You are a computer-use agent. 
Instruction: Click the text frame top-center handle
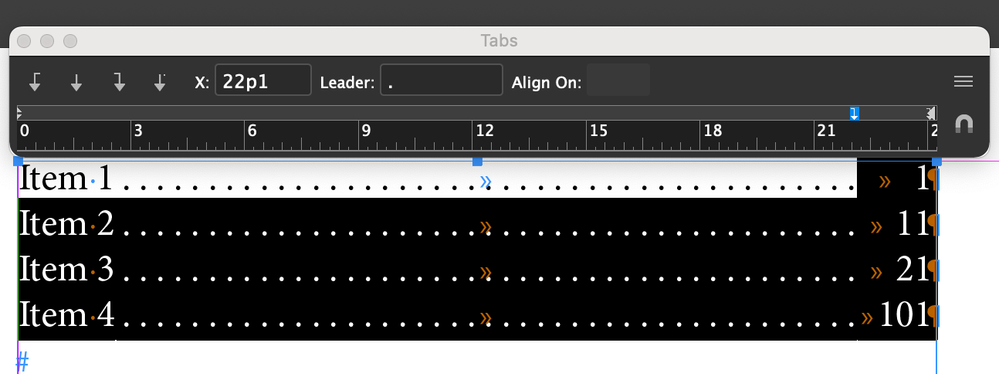tap(477, 161)
